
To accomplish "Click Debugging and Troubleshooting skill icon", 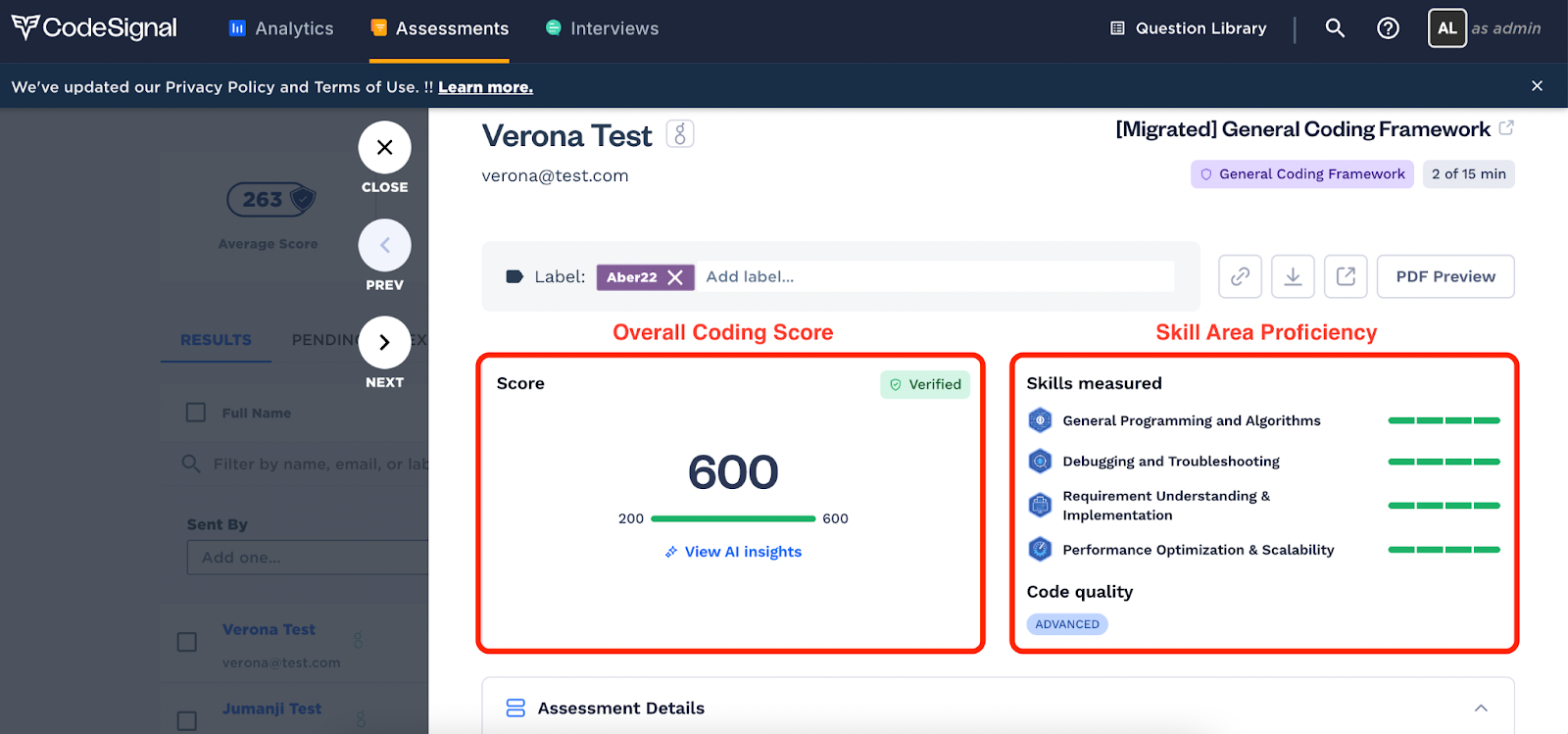I will pyautogui.click(x=1040, y=461).
